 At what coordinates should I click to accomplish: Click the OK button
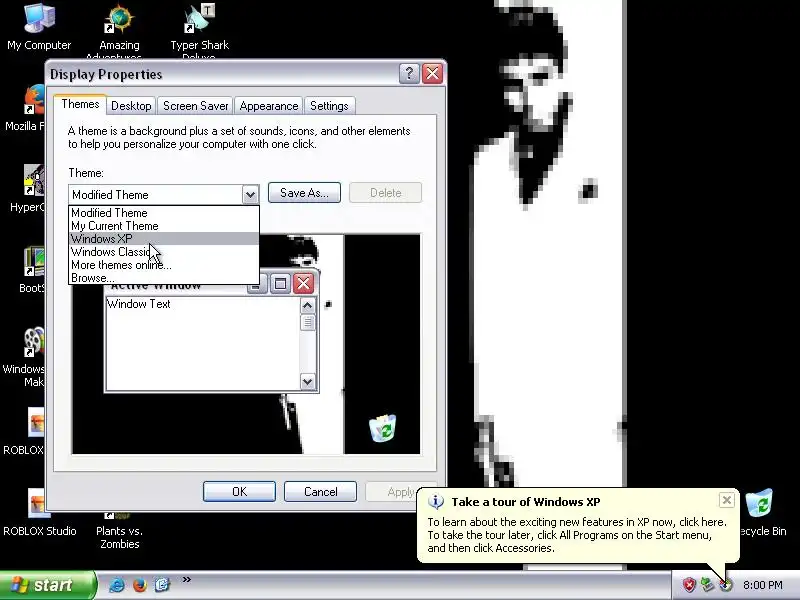click(239, 491)
